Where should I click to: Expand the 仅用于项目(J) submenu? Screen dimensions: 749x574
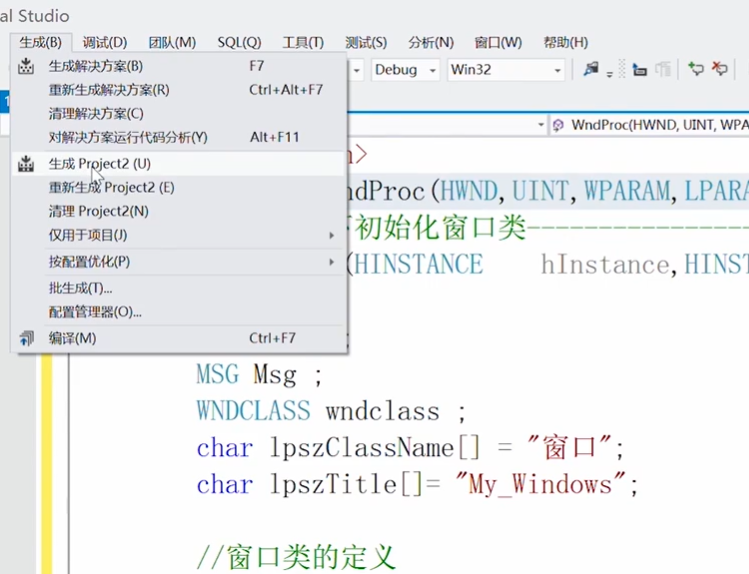179,235
